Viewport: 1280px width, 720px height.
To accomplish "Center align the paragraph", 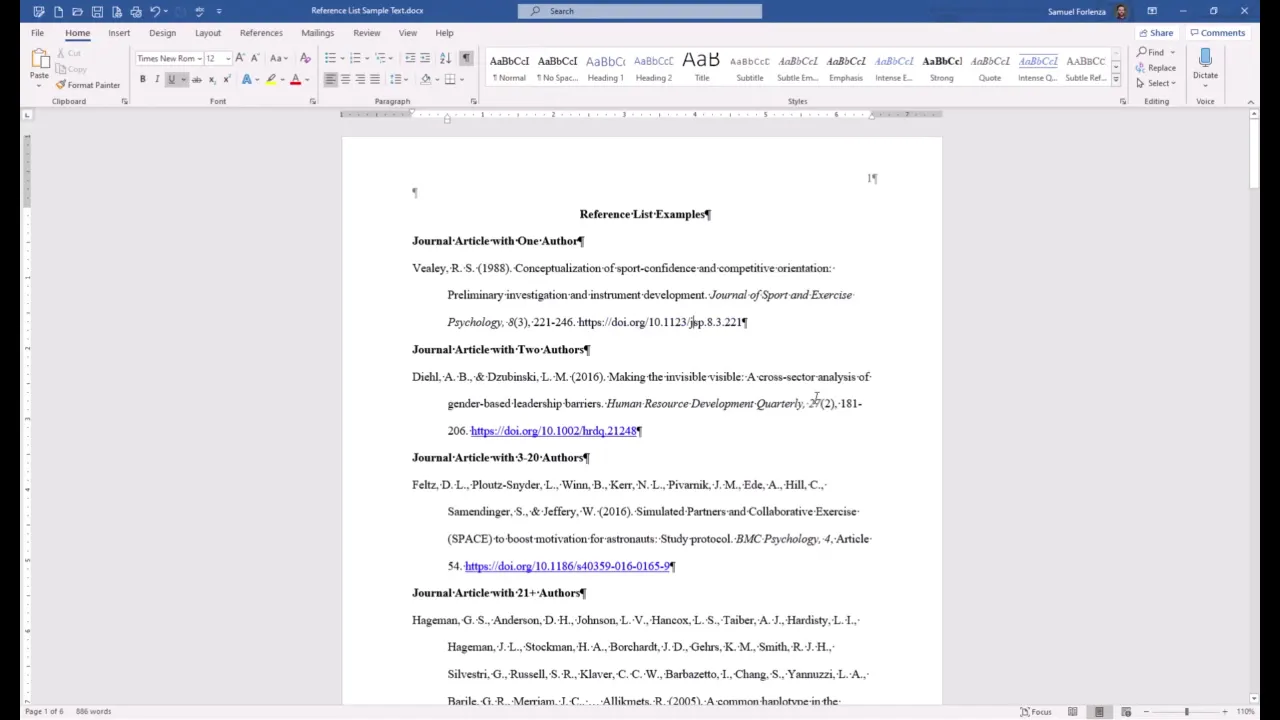I will pos(345,79).
